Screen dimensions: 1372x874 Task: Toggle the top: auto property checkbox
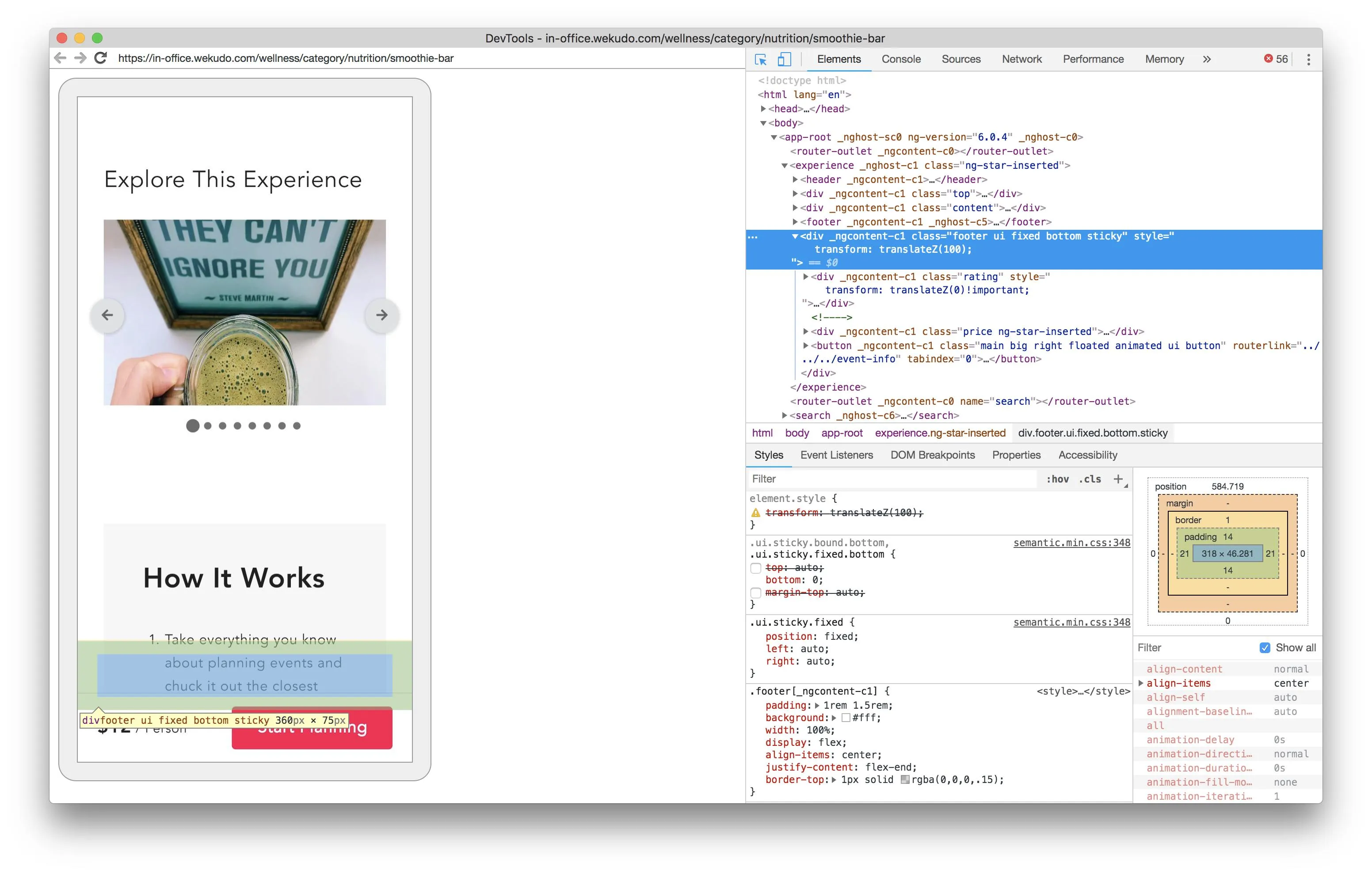click(756, 568)
